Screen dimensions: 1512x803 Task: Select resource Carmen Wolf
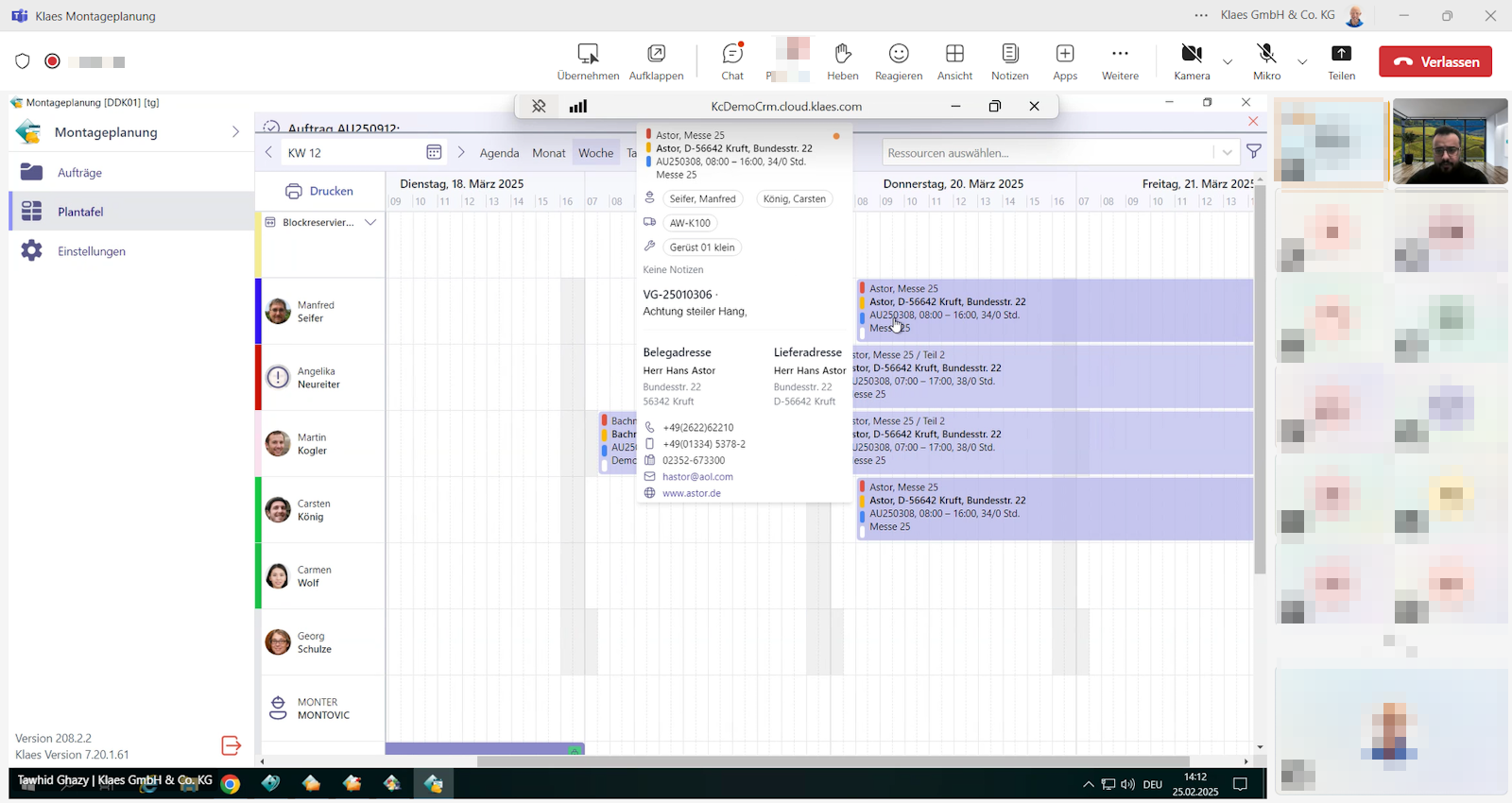click(x=320, y=576)
